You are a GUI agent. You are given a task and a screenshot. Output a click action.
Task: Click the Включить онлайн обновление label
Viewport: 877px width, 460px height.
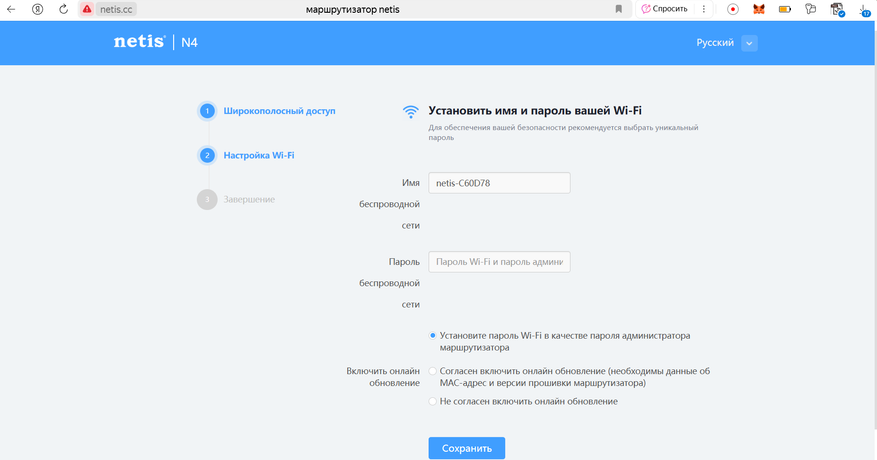point(383,377)
